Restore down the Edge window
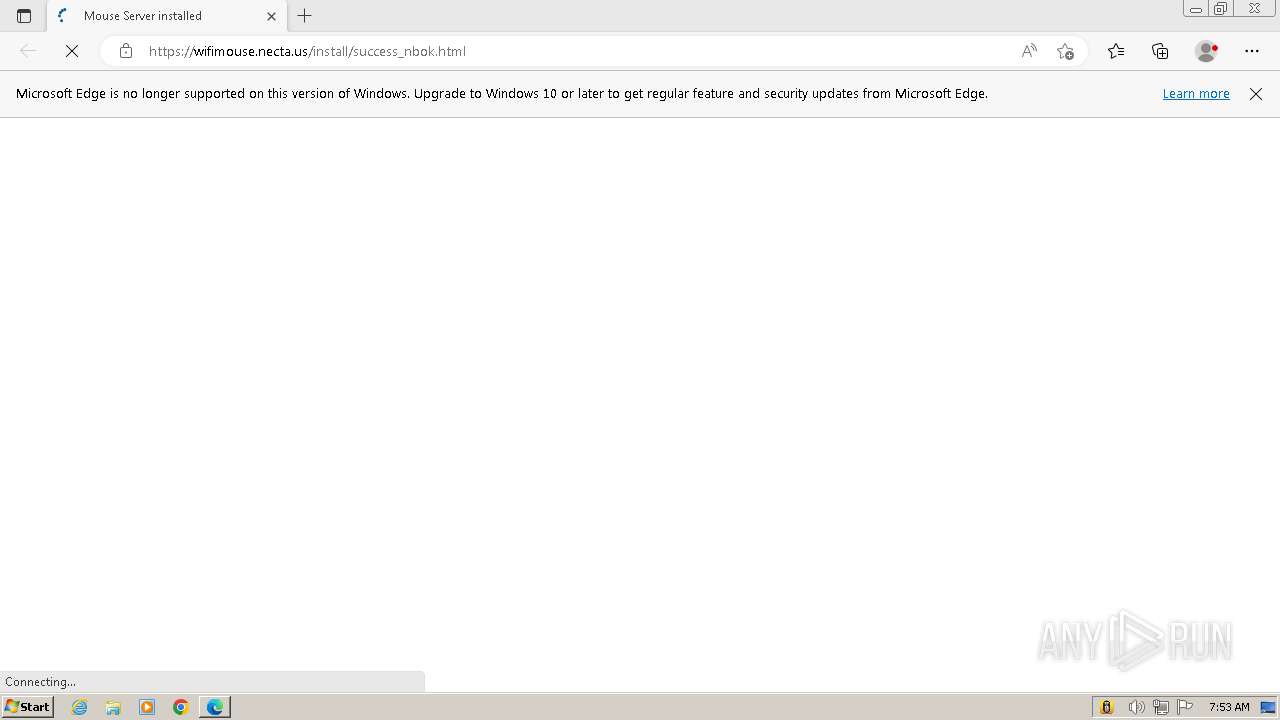 tap(1220, 9)
